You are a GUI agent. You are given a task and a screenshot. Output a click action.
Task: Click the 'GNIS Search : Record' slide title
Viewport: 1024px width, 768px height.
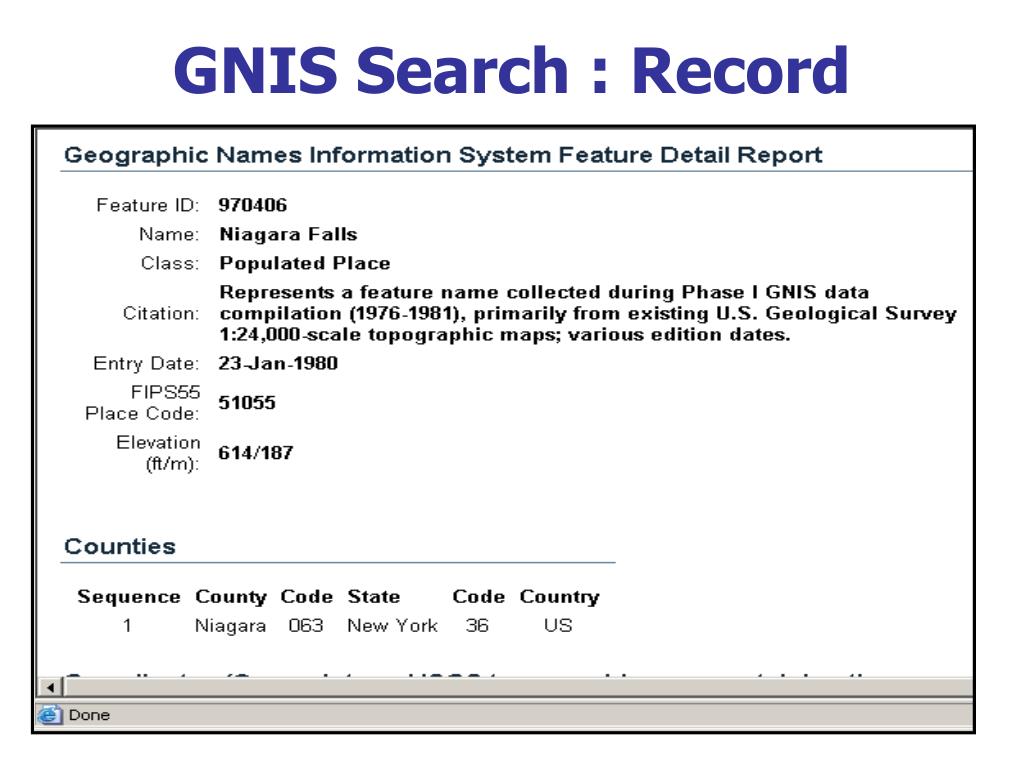[511, 71]
